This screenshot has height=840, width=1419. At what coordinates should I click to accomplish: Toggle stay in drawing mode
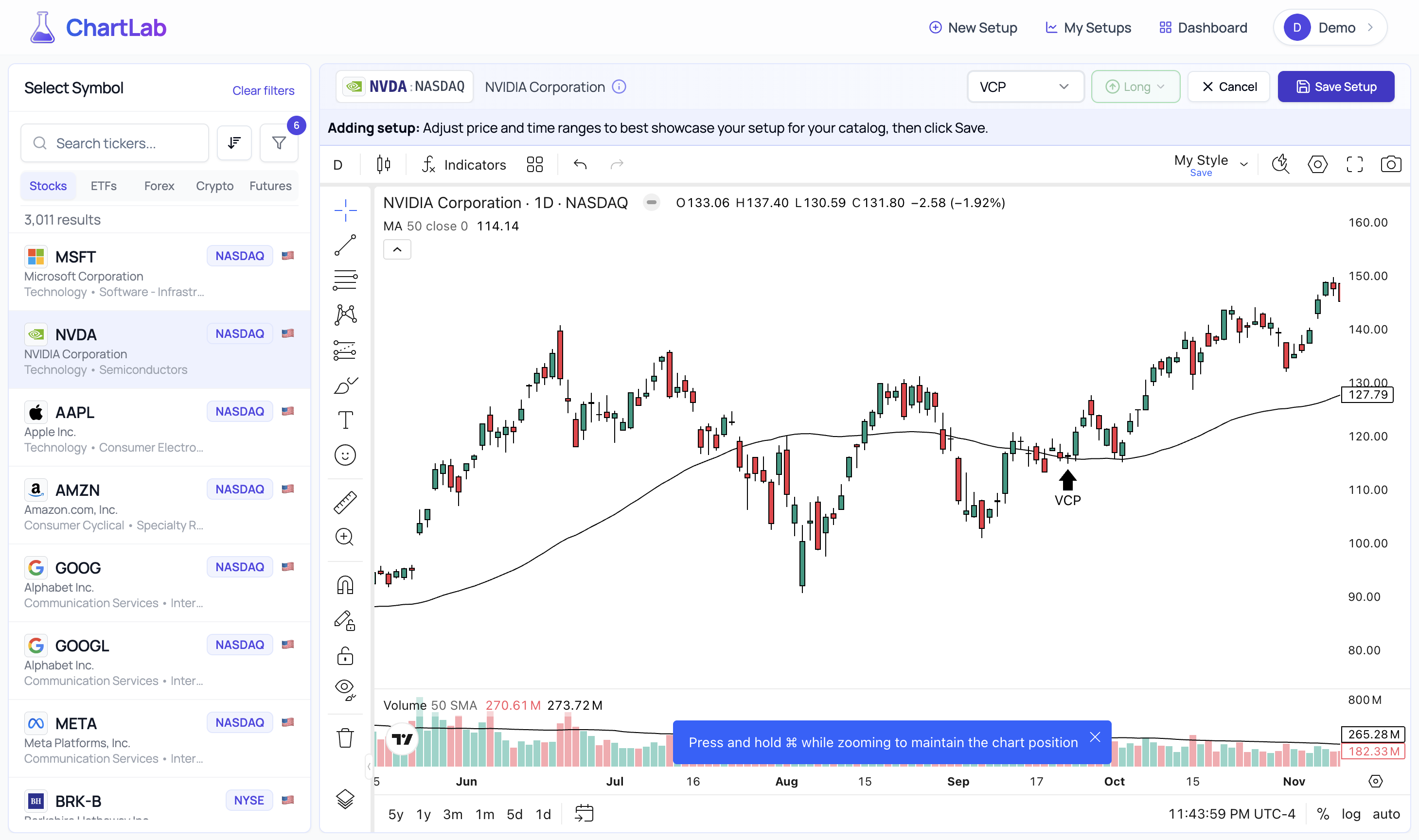click(x=345, y=620)
